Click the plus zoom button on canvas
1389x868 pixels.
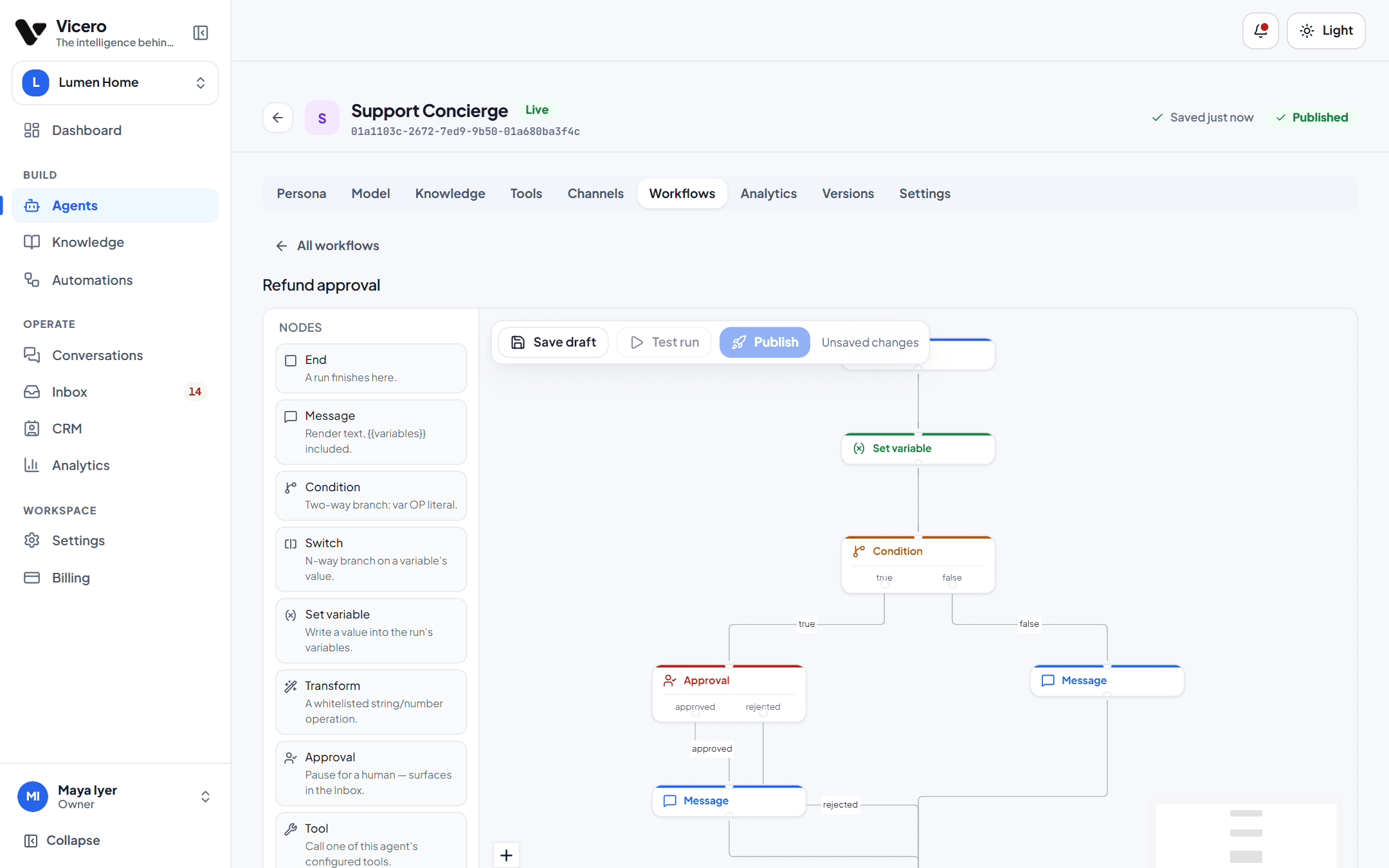pos(506,855)
